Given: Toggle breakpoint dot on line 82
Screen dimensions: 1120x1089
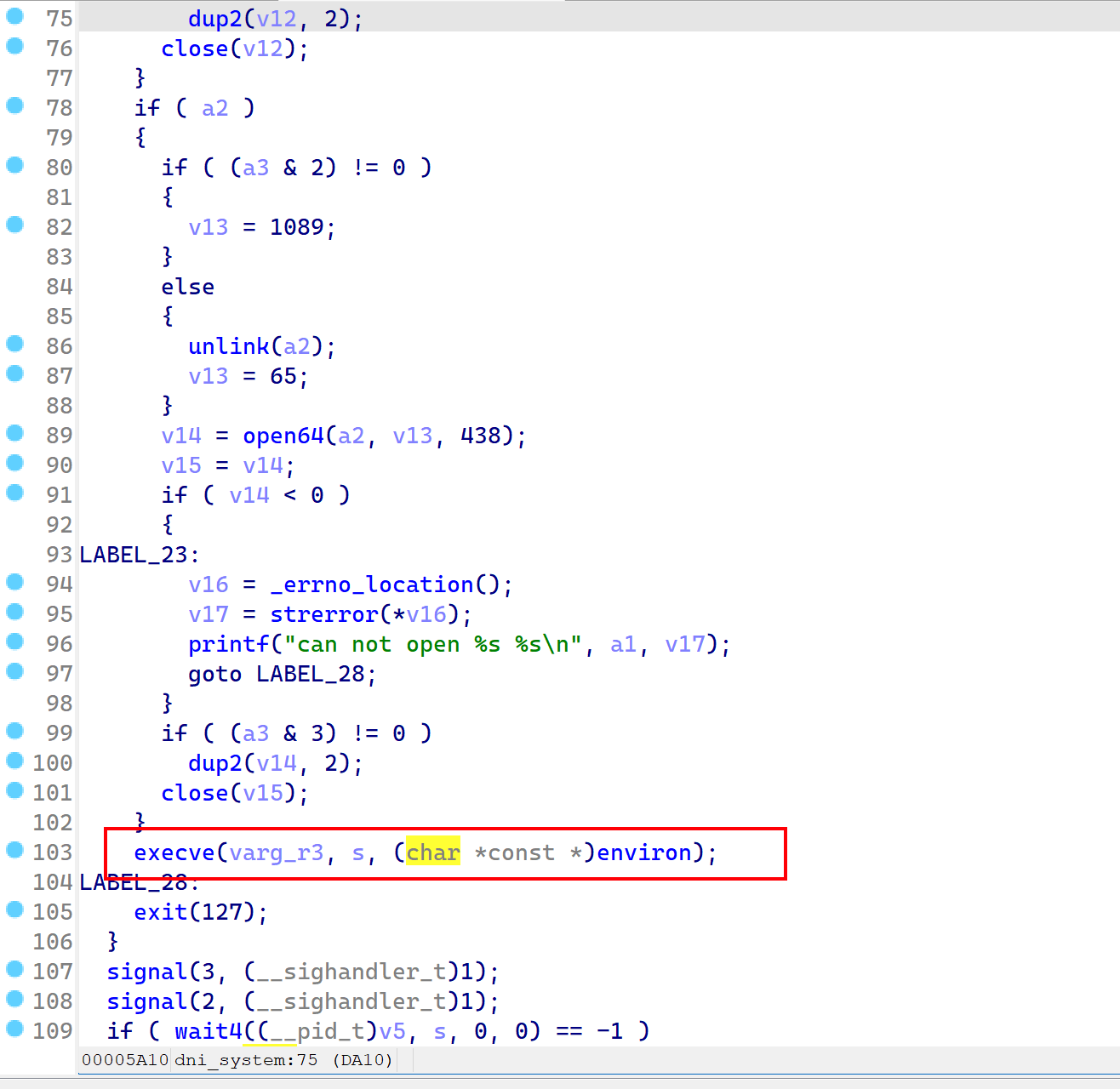Looking at the screenshot, I should pos(14,225).
